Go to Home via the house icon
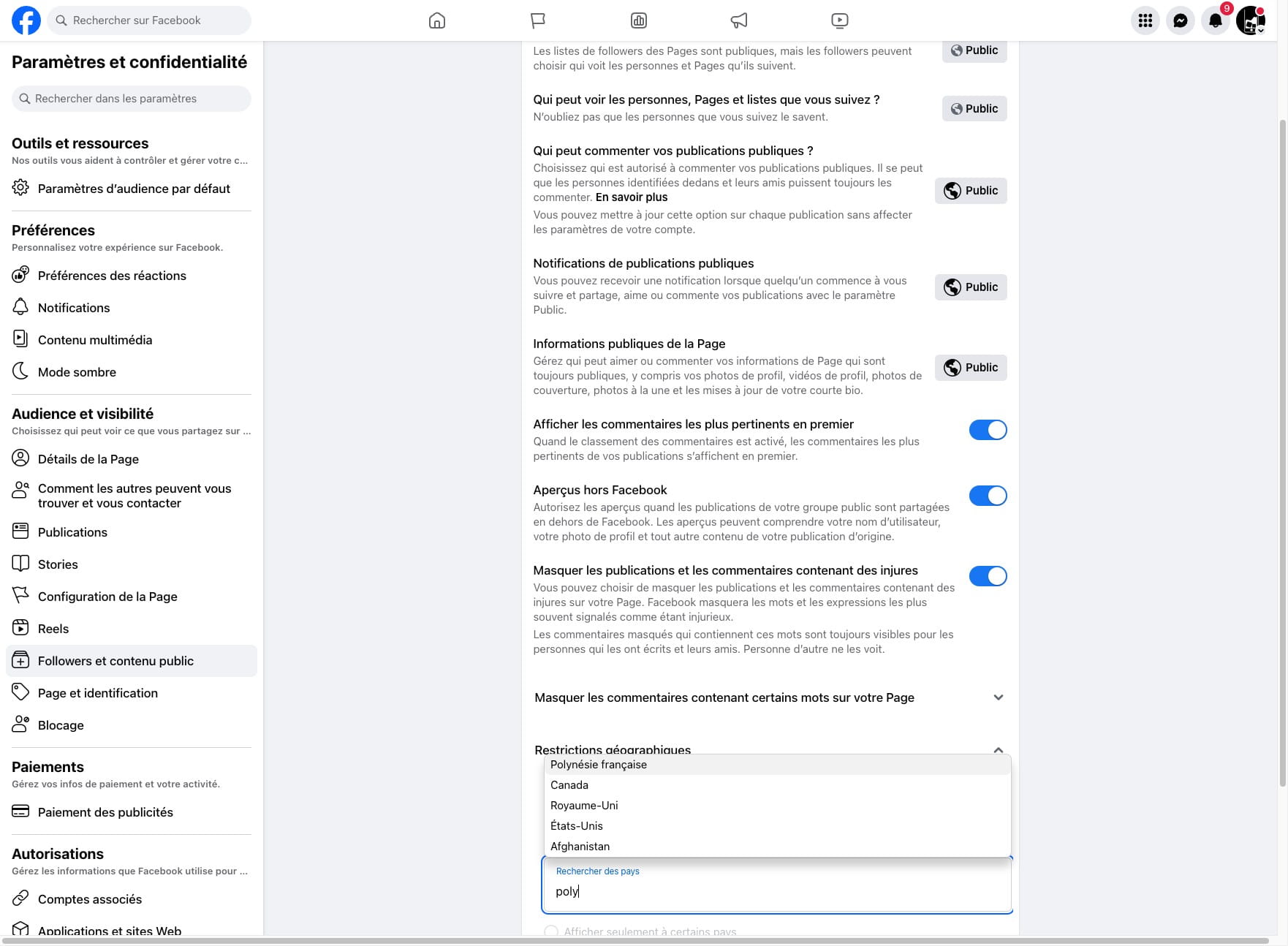 point(437,20)
